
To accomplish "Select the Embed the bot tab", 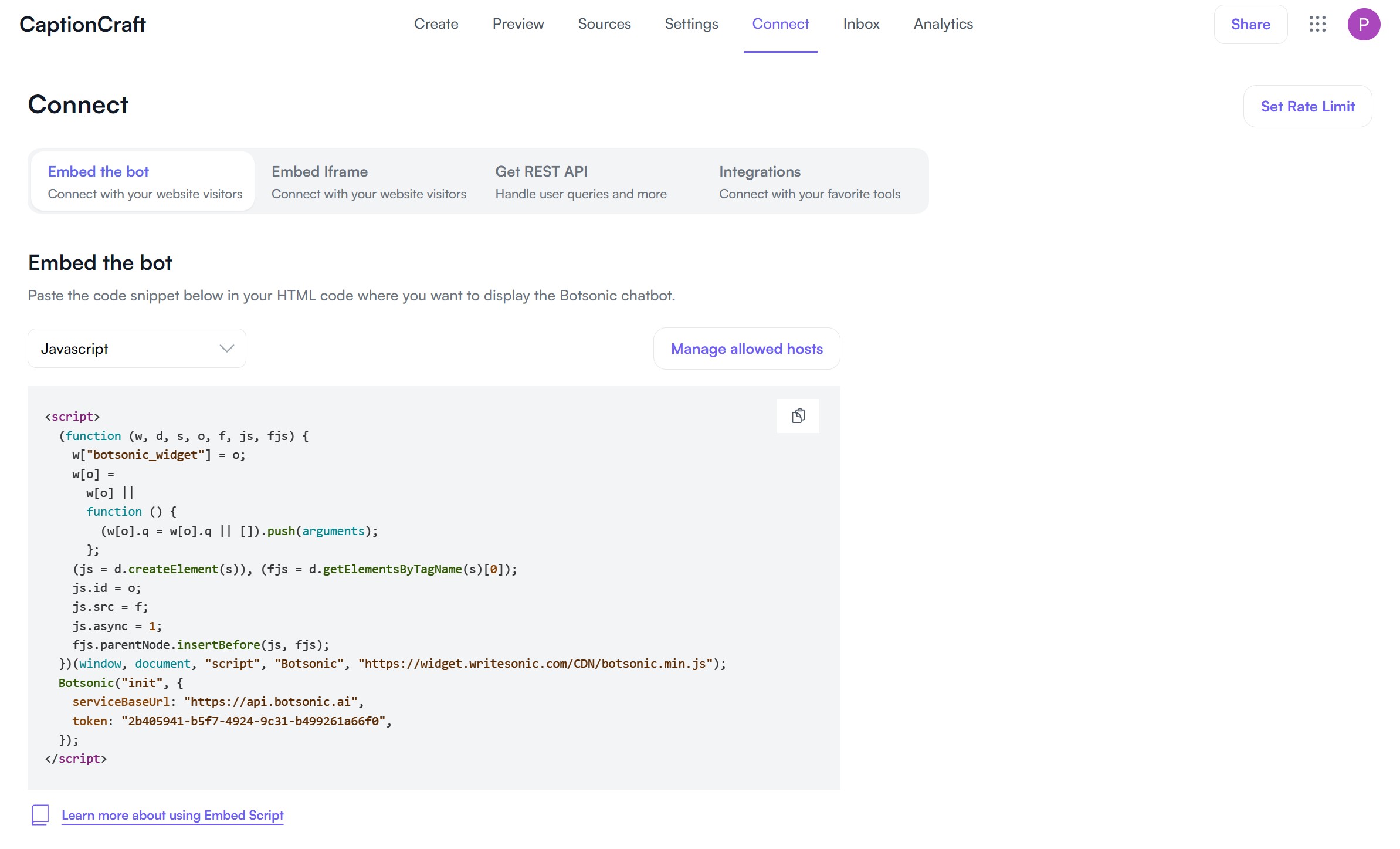I will click(x=144, y=181).
